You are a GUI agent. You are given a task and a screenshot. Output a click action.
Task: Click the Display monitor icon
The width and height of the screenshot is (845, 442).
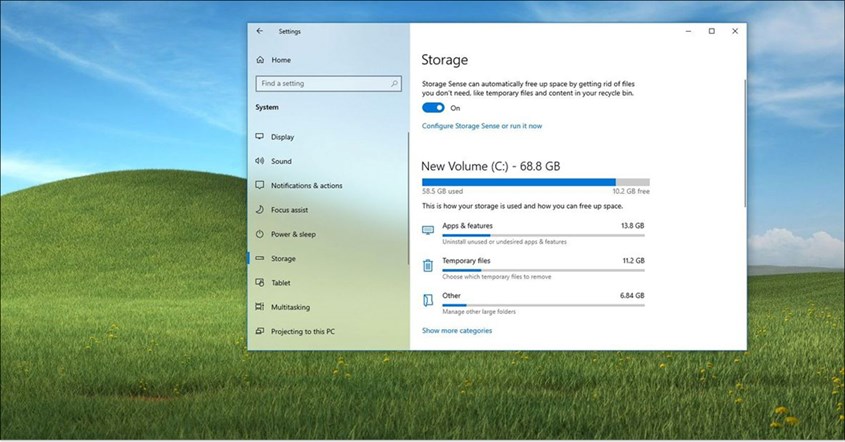point(260,136)
